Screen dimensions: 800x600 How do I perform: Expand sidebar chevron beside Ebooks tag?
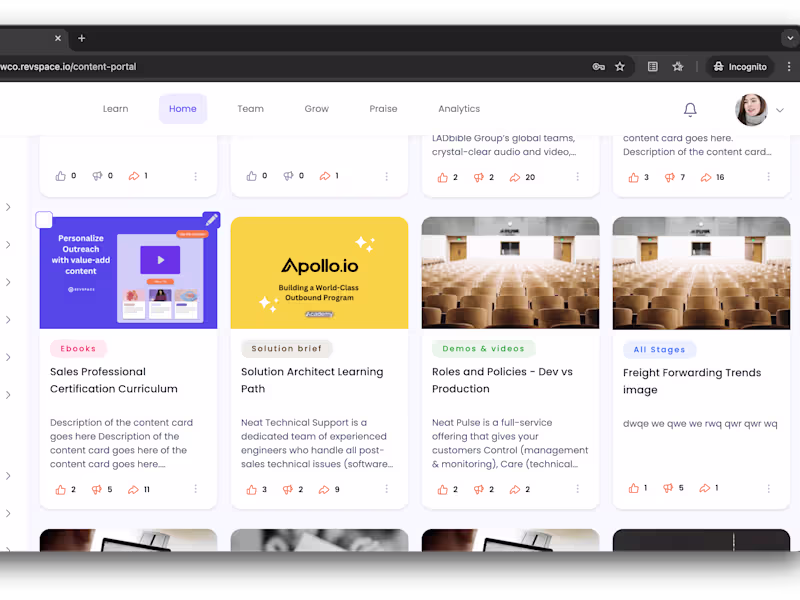pos(8,358)
